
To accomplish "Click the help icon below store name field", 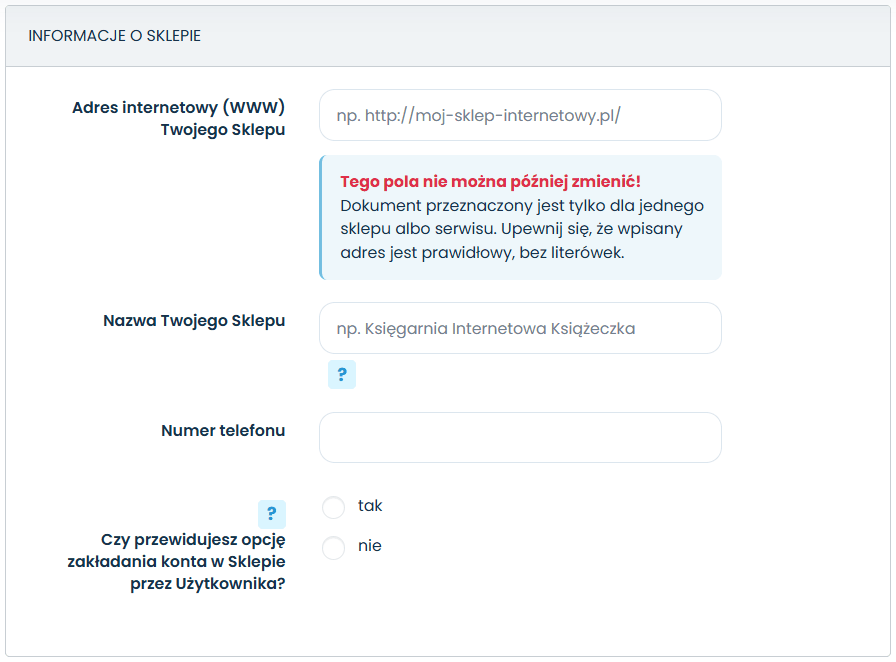I will (x=342, y=374).
